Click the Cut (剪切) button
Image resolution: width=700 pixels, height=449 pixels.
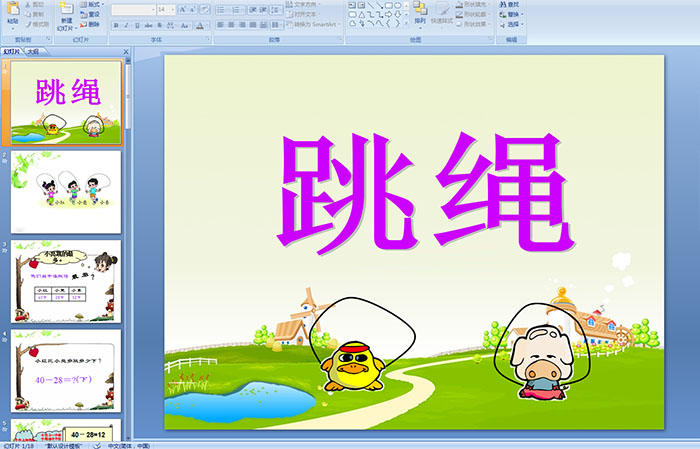click(34, 4)
